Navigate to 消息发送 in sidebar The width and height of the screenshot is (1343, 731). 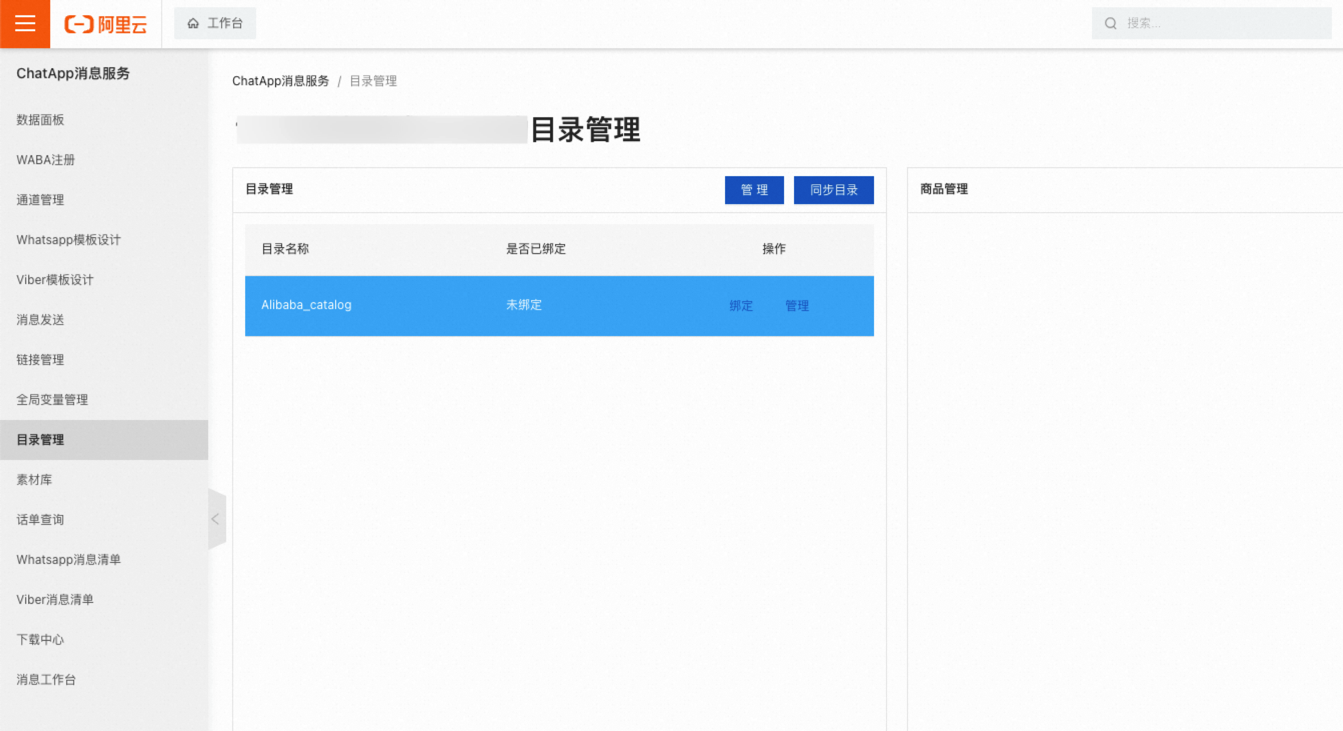[x=40, y=320]
